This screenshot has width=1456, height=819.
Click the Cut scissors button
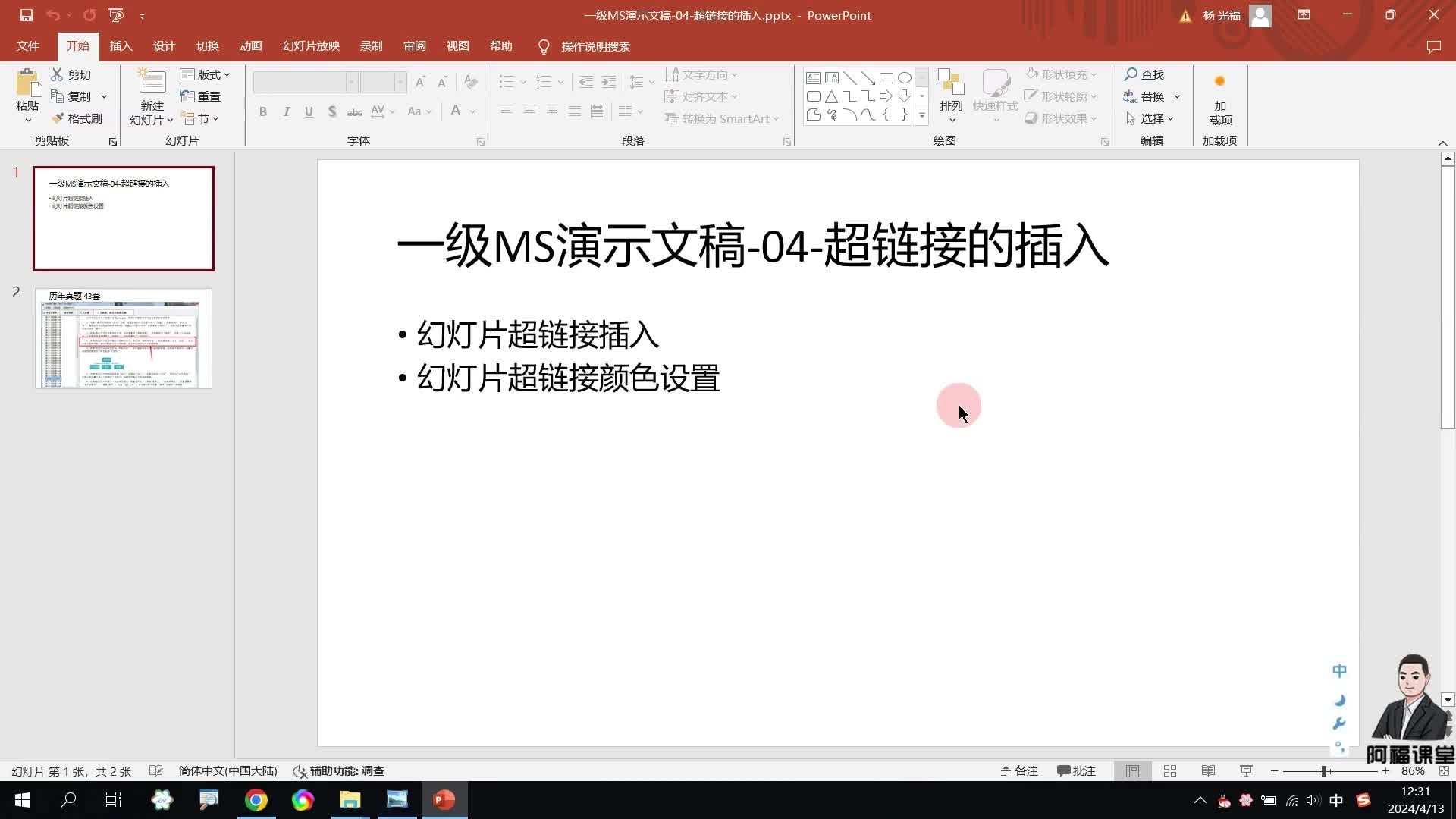[71, 74]
